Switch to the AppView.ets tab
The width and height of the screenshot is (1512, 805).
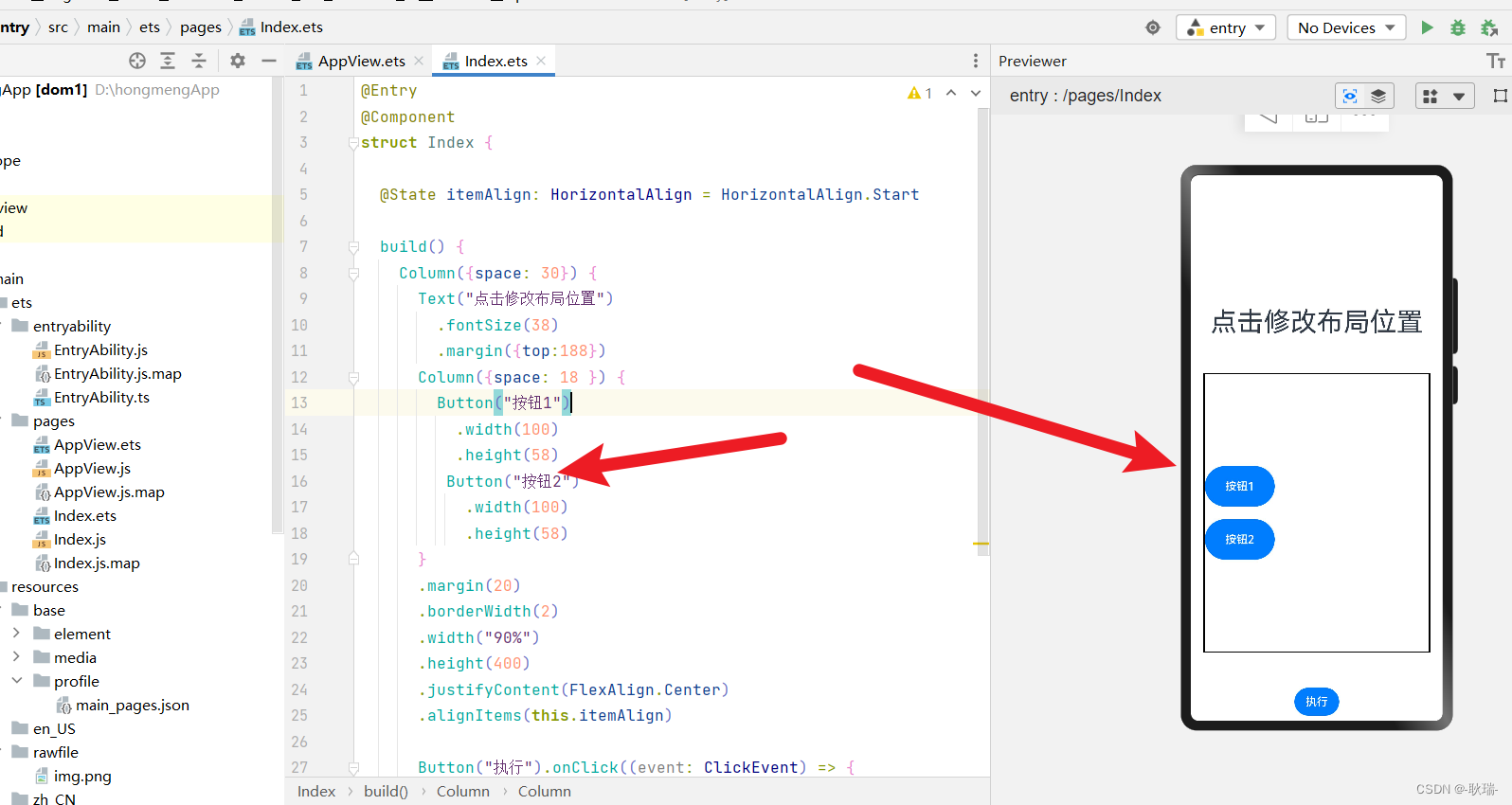[x=360, y=61]
